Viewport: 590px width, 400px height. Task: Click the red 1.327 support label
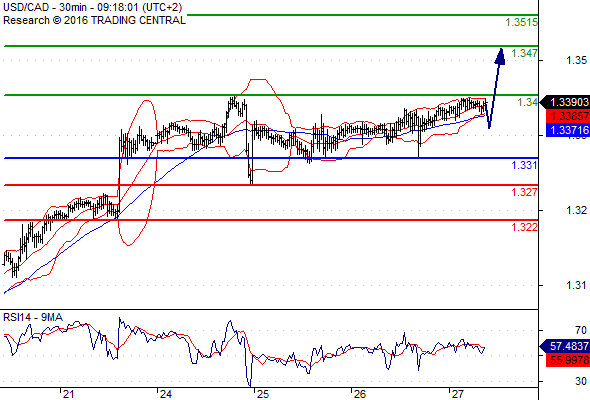click(524, 192)
